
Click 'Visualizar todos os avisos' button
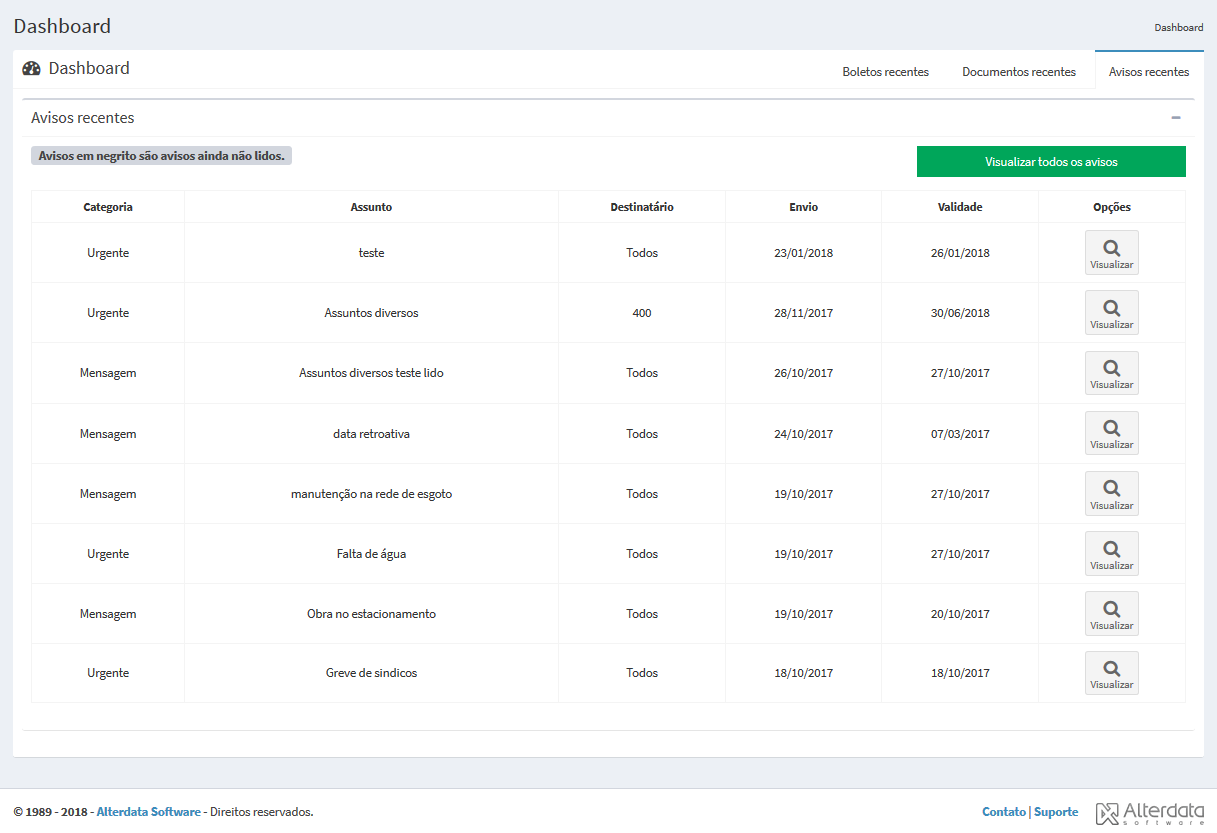pos(1051,162)
